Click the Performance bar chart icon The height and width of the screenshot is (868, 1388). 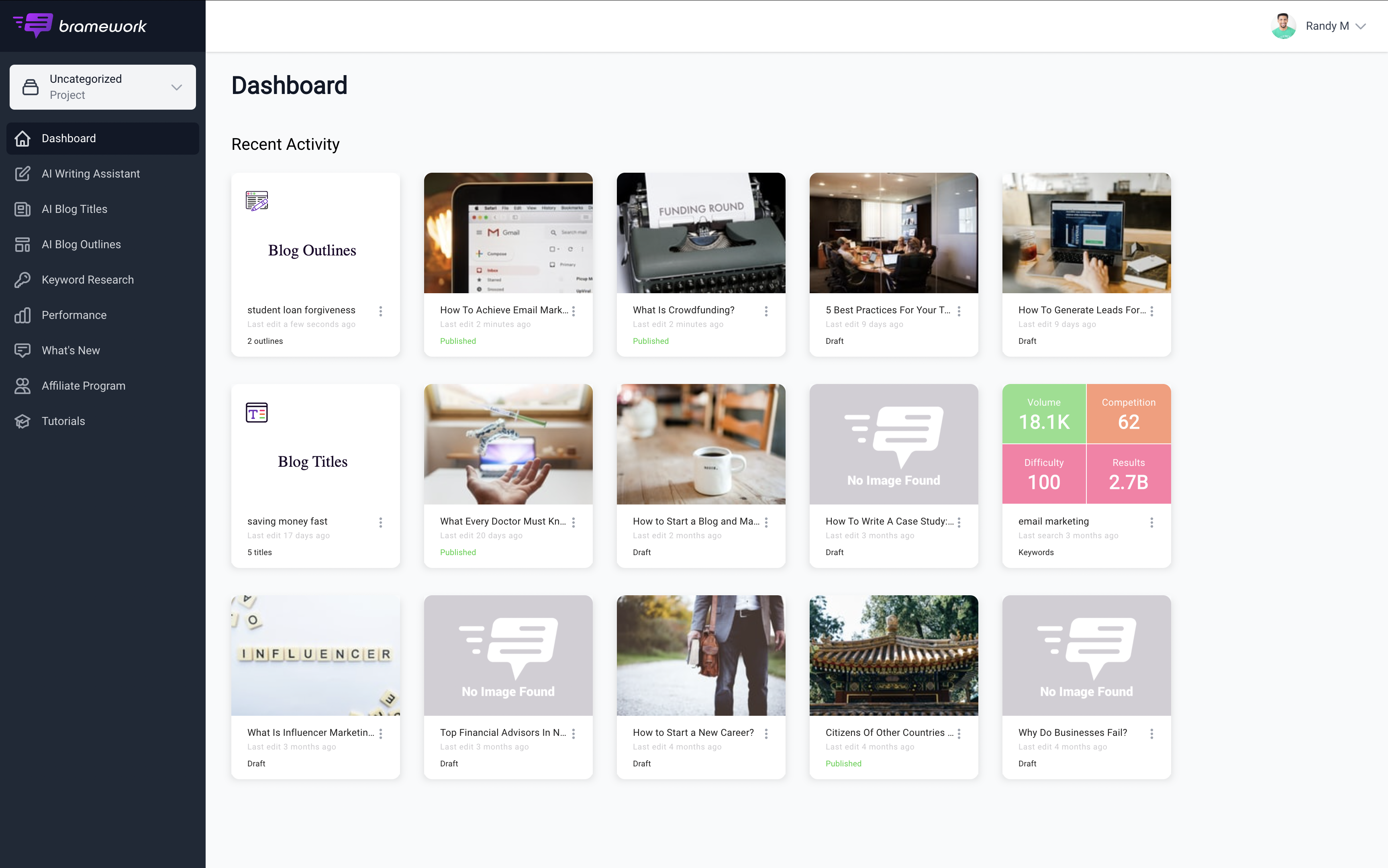[x=22, y=315]
